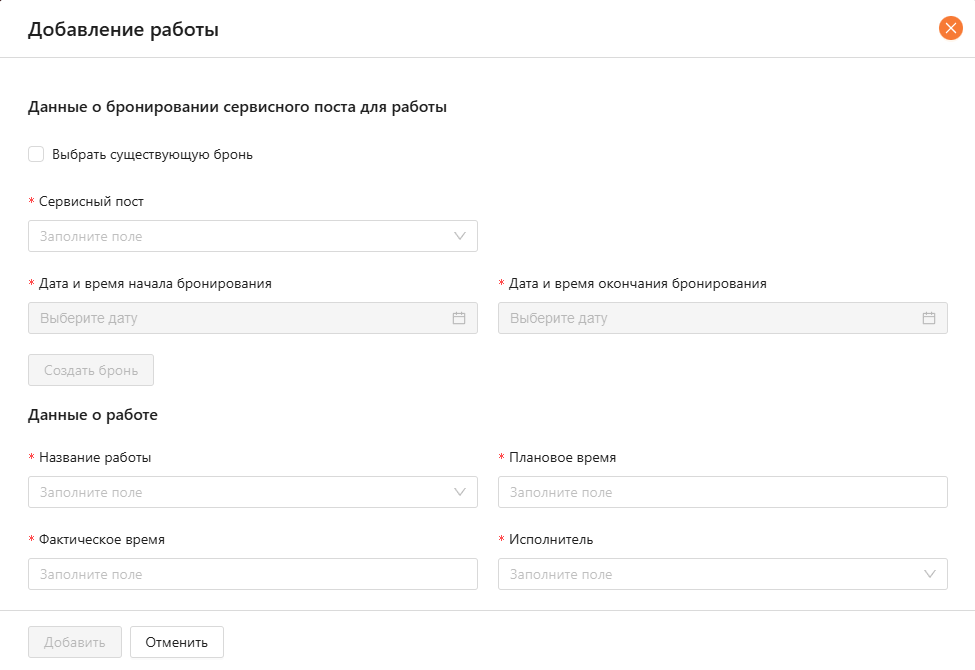Click the chevron arrow in Сервисный пост field
The height and width of the screenshot is (670, 975).
pos(460,236)
